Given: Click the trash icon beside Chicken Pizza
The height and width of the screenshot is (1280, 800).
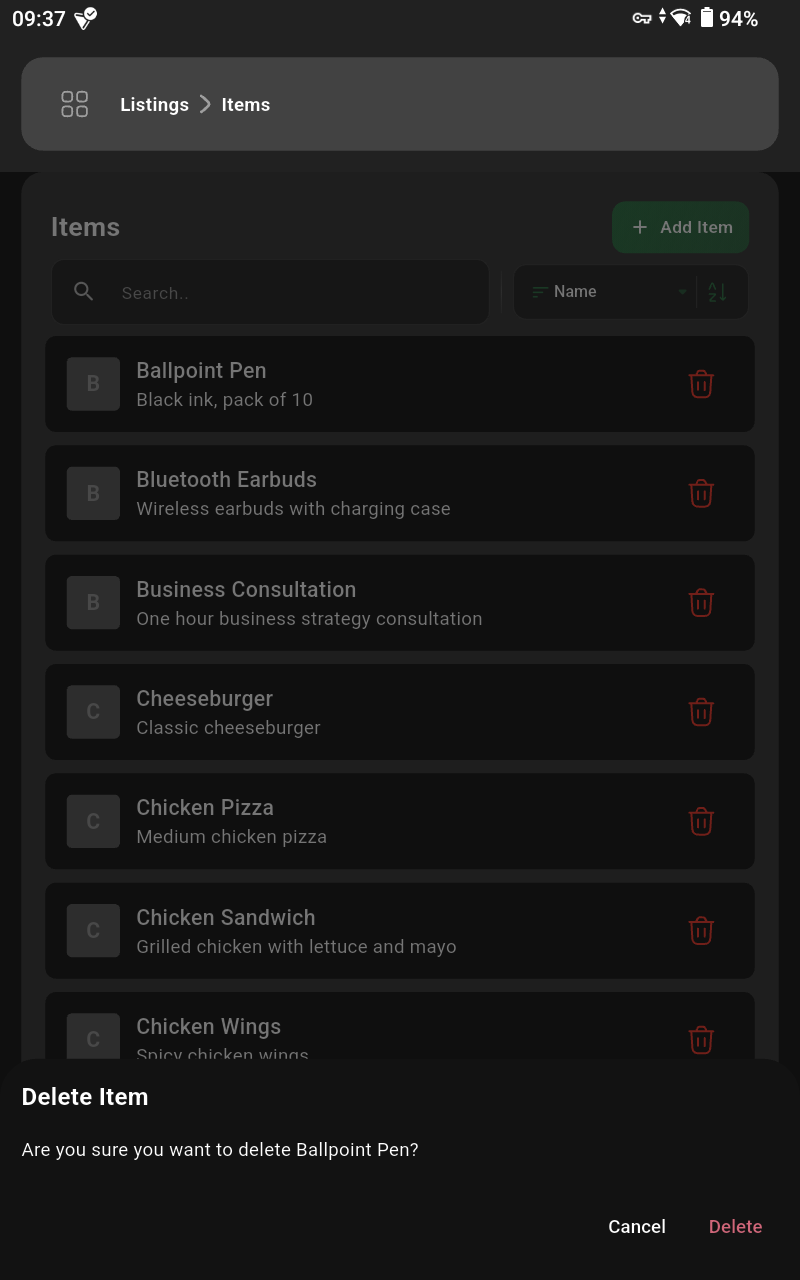Looking at the screenshot, I should pos(701,821).
